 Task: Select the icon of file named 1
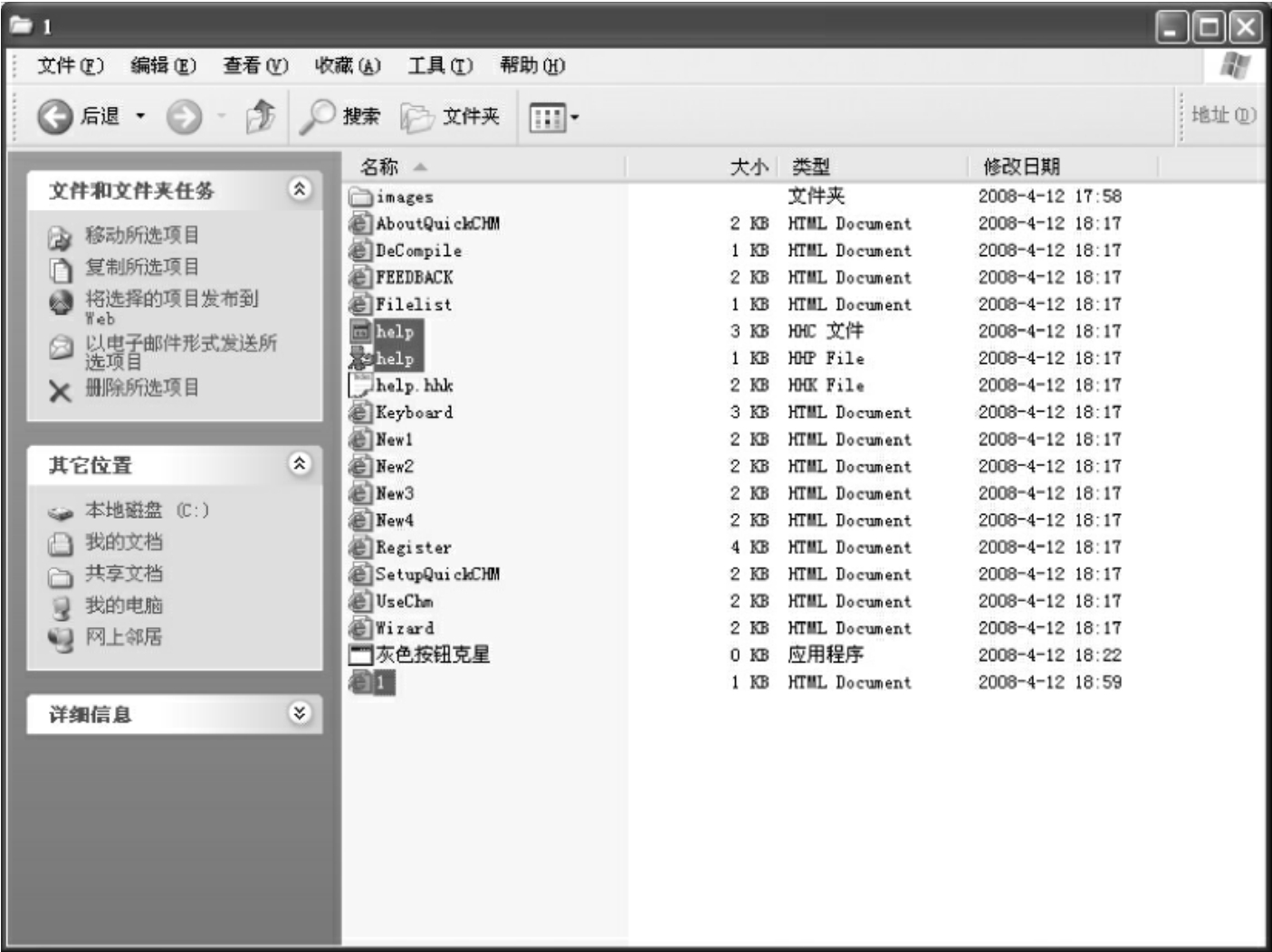pyautogui.click(x=361, y=682)
